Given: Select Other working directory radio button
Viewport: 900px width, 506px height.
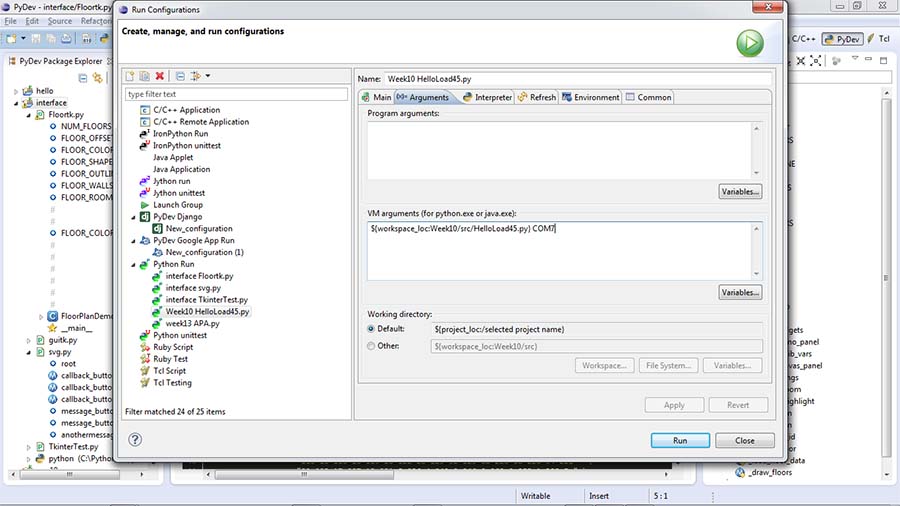Looking at the screenshot, I should tap(371, 346).
